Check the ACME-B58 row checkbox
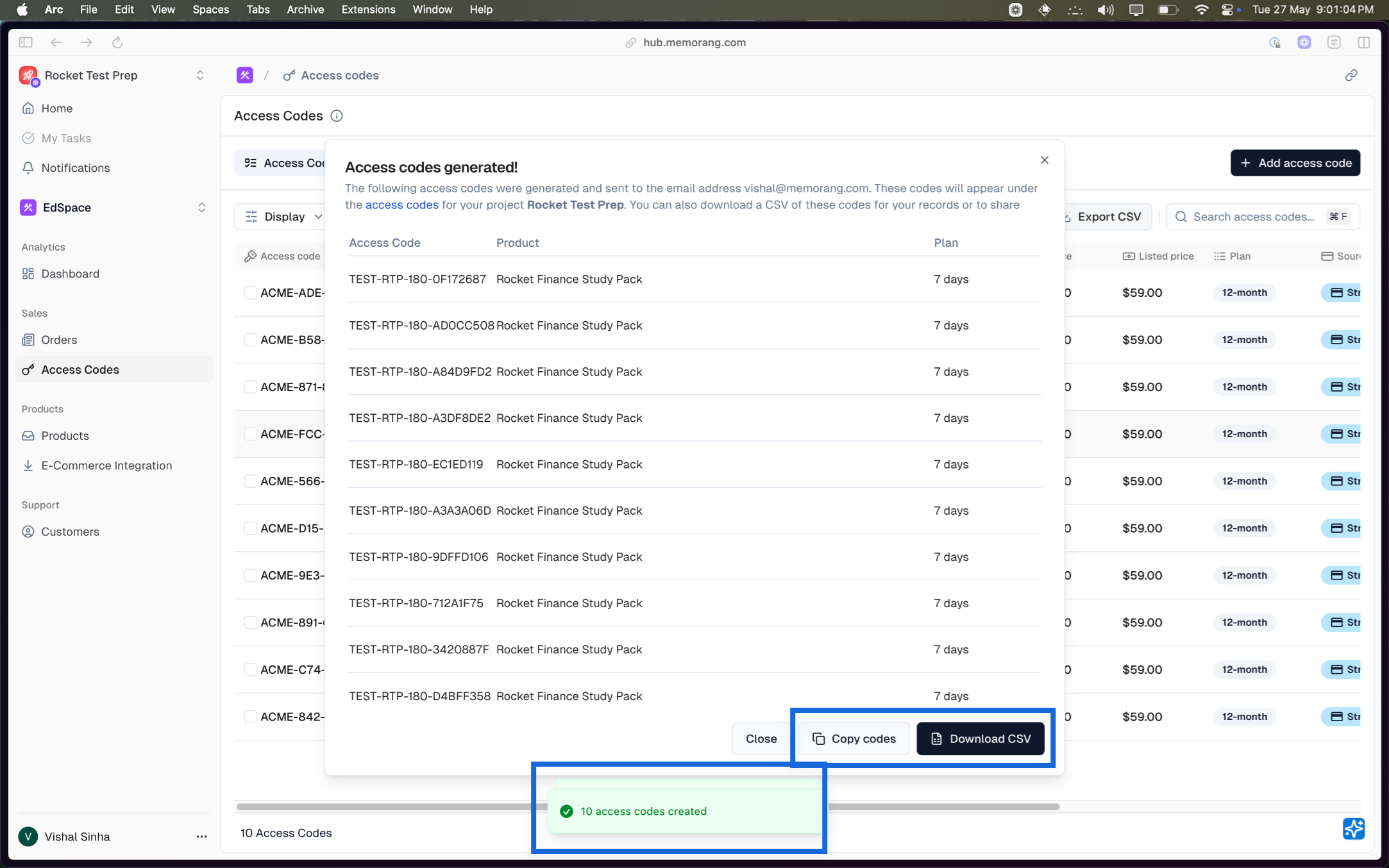This screenshot has height=868, width=1389. point(250,340)
